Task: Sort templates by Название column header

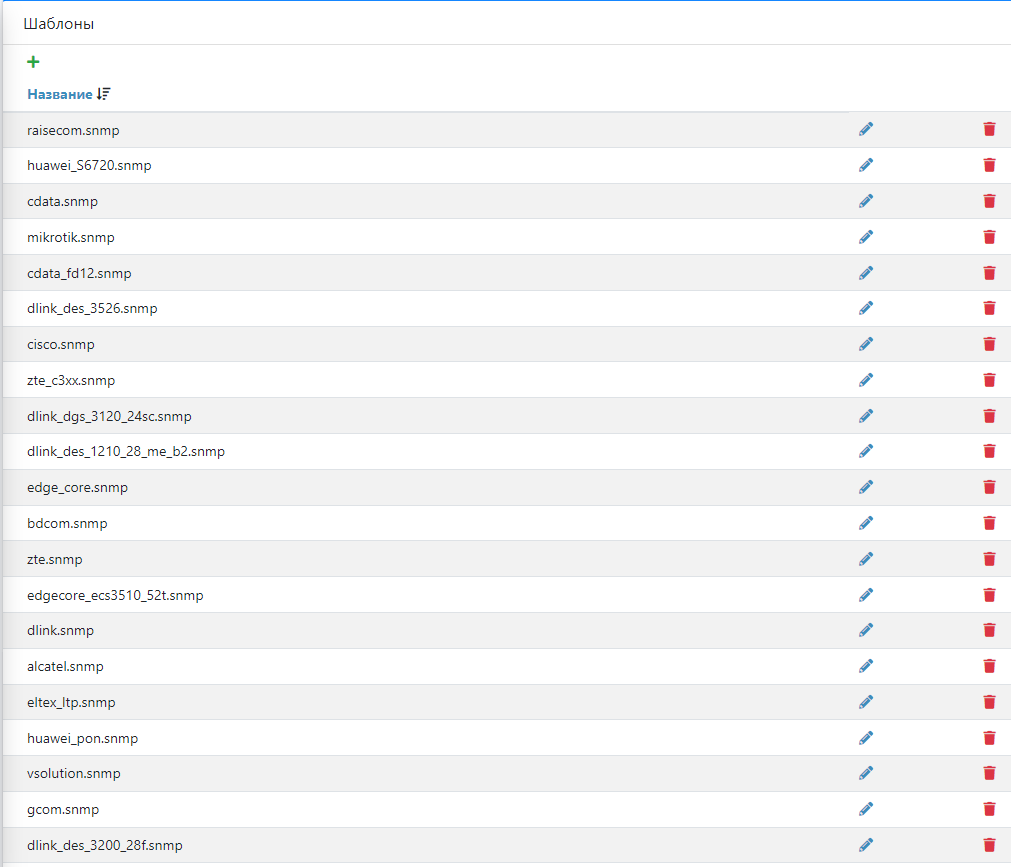Action: (x=59, y=94)
